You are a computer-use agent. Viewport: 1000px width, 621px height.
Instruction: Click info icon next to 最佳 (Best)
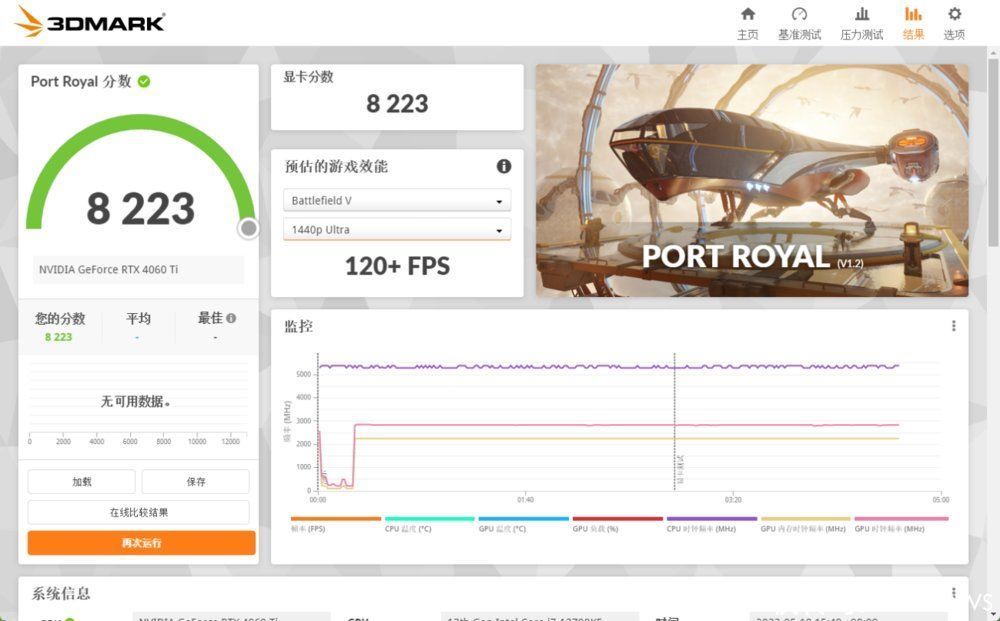click(231, 318)
